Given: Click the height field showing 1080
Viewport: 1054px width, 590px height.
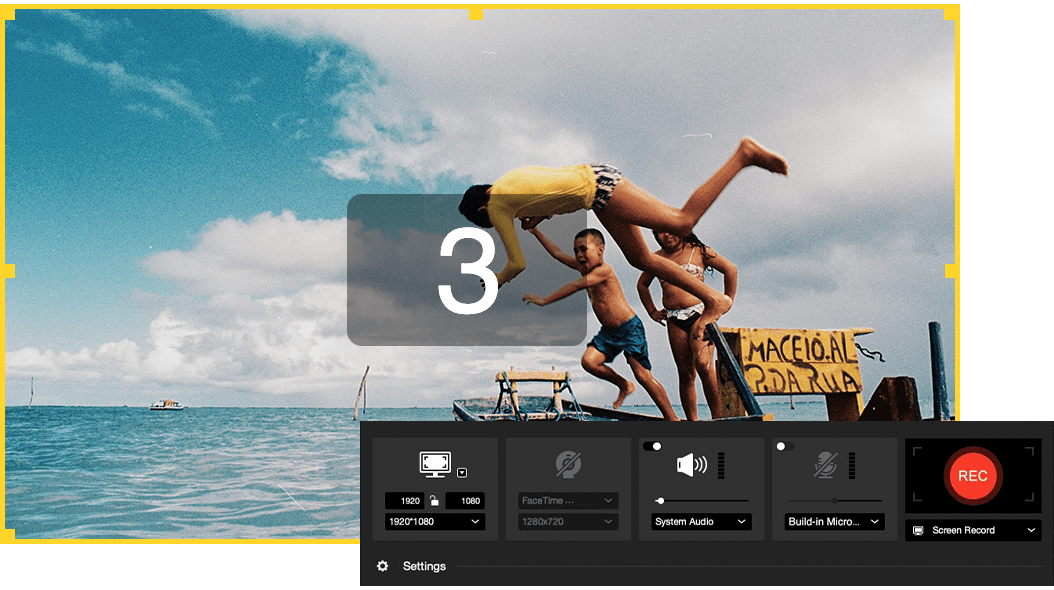Looking at the screenshot, I should click(465, 500).
